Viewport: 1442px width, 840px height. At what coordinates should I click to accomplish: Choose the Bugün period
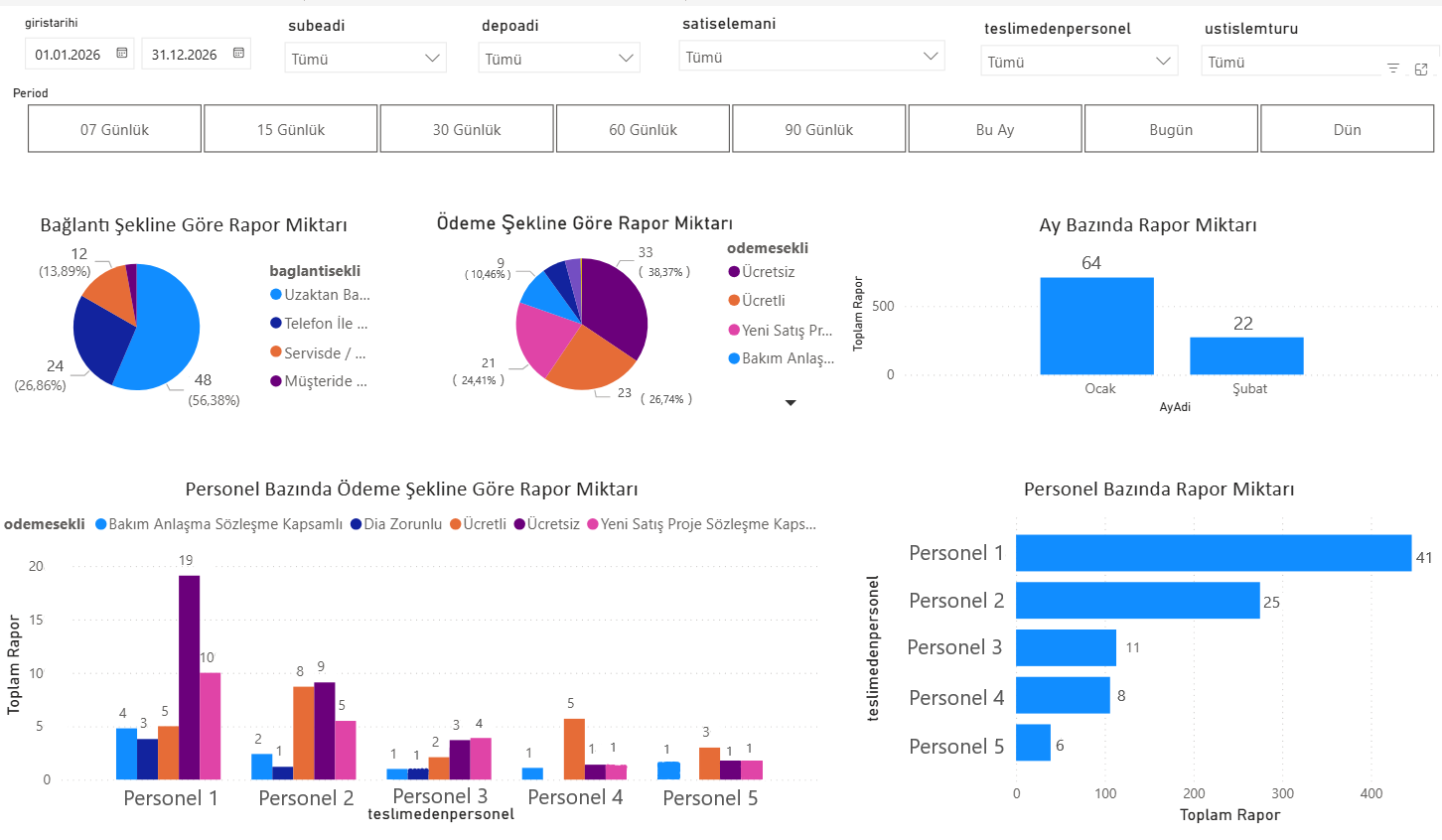tap(1171, 130)
